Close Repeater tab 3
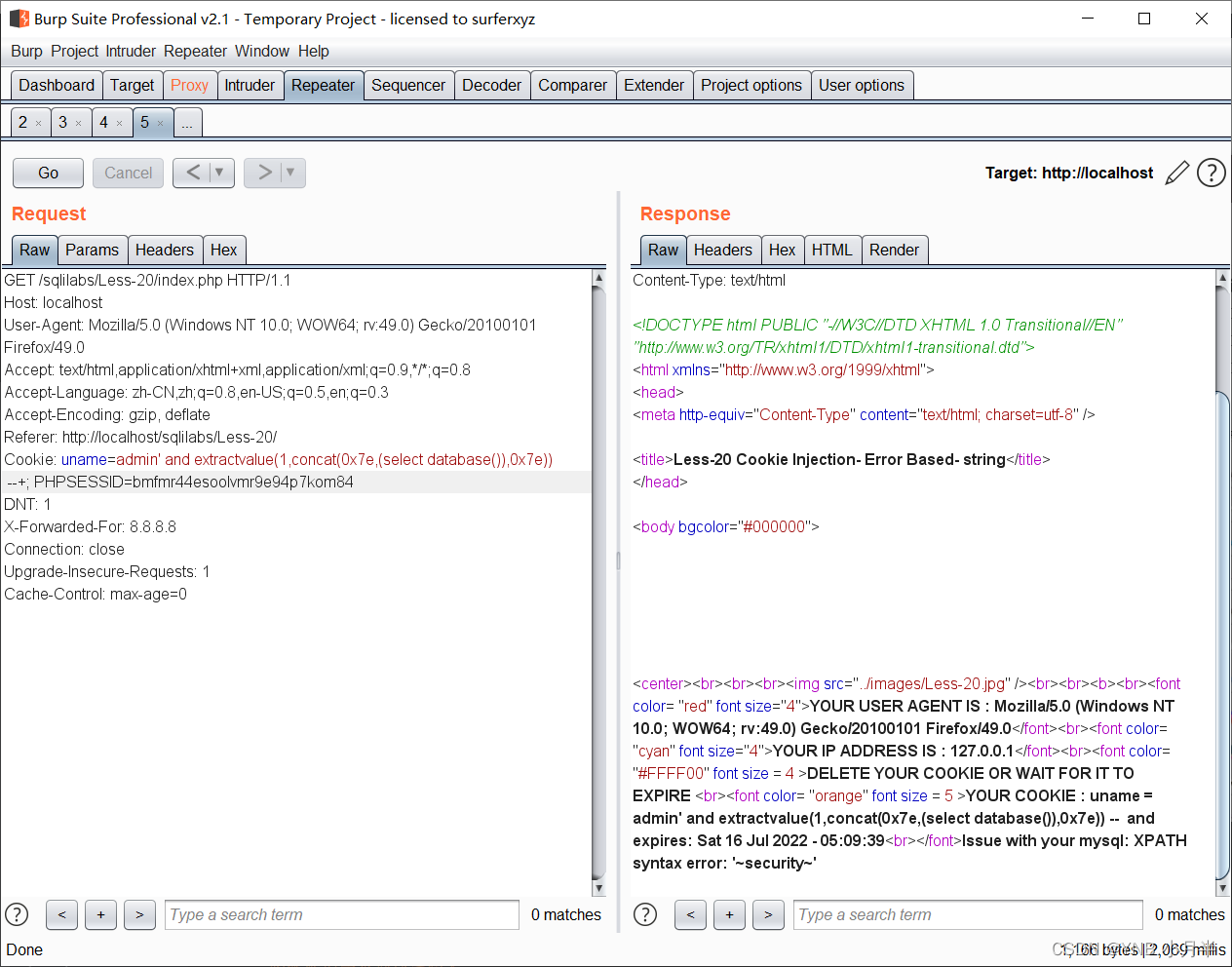Viewport: 1232px width, 967px height. pyautogui.click(x=78, y=123)
